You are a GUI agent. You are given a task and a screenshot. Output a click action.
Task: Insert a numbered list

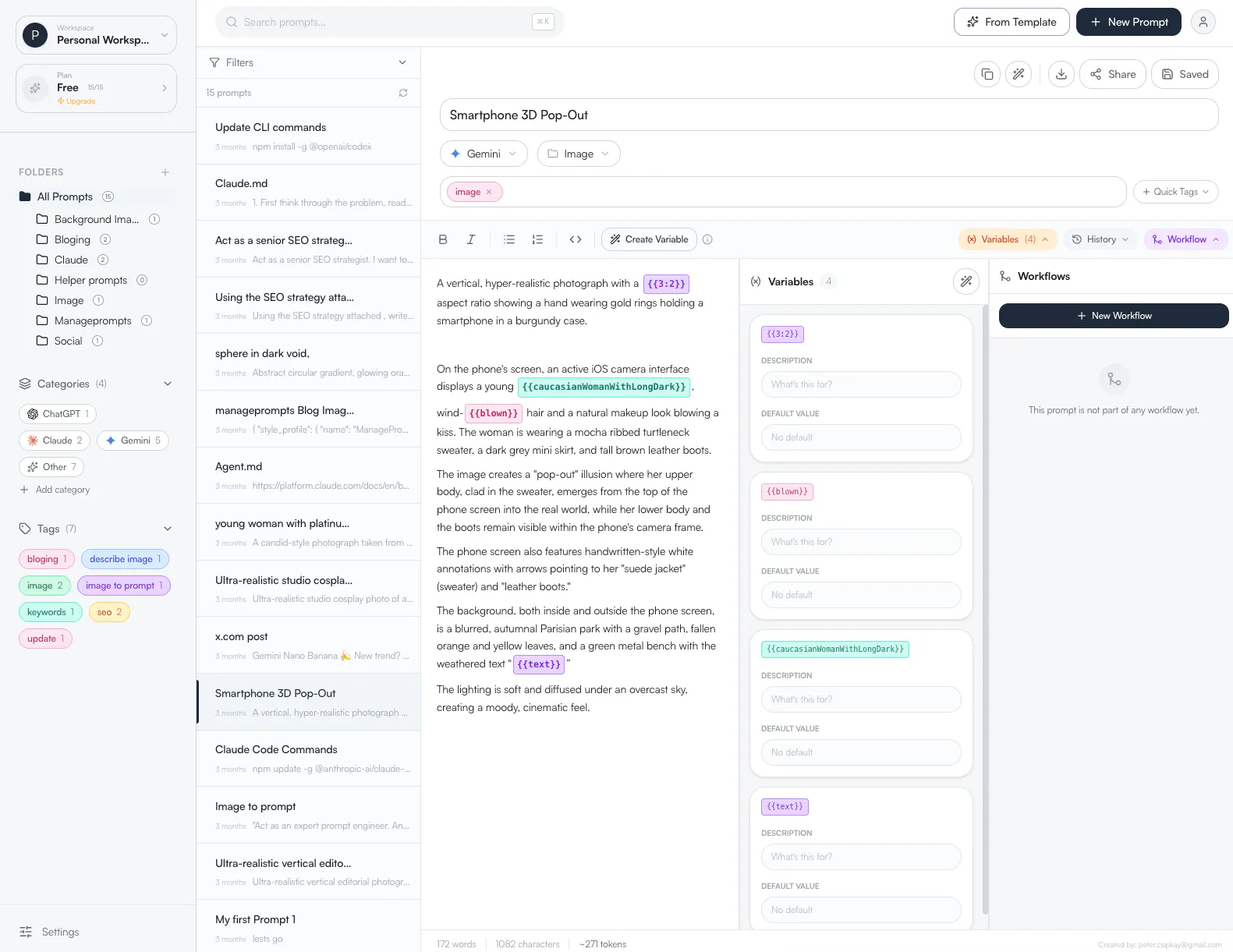[x=537, y=239]
